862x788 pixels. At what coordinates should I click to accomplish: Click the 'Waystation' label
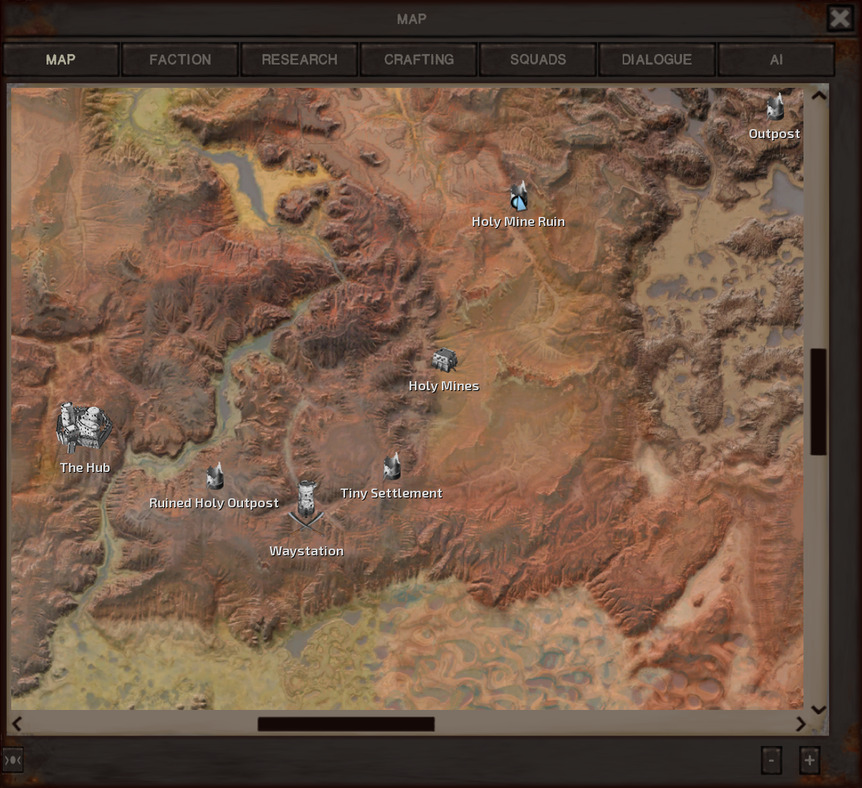tap(307, 551)
